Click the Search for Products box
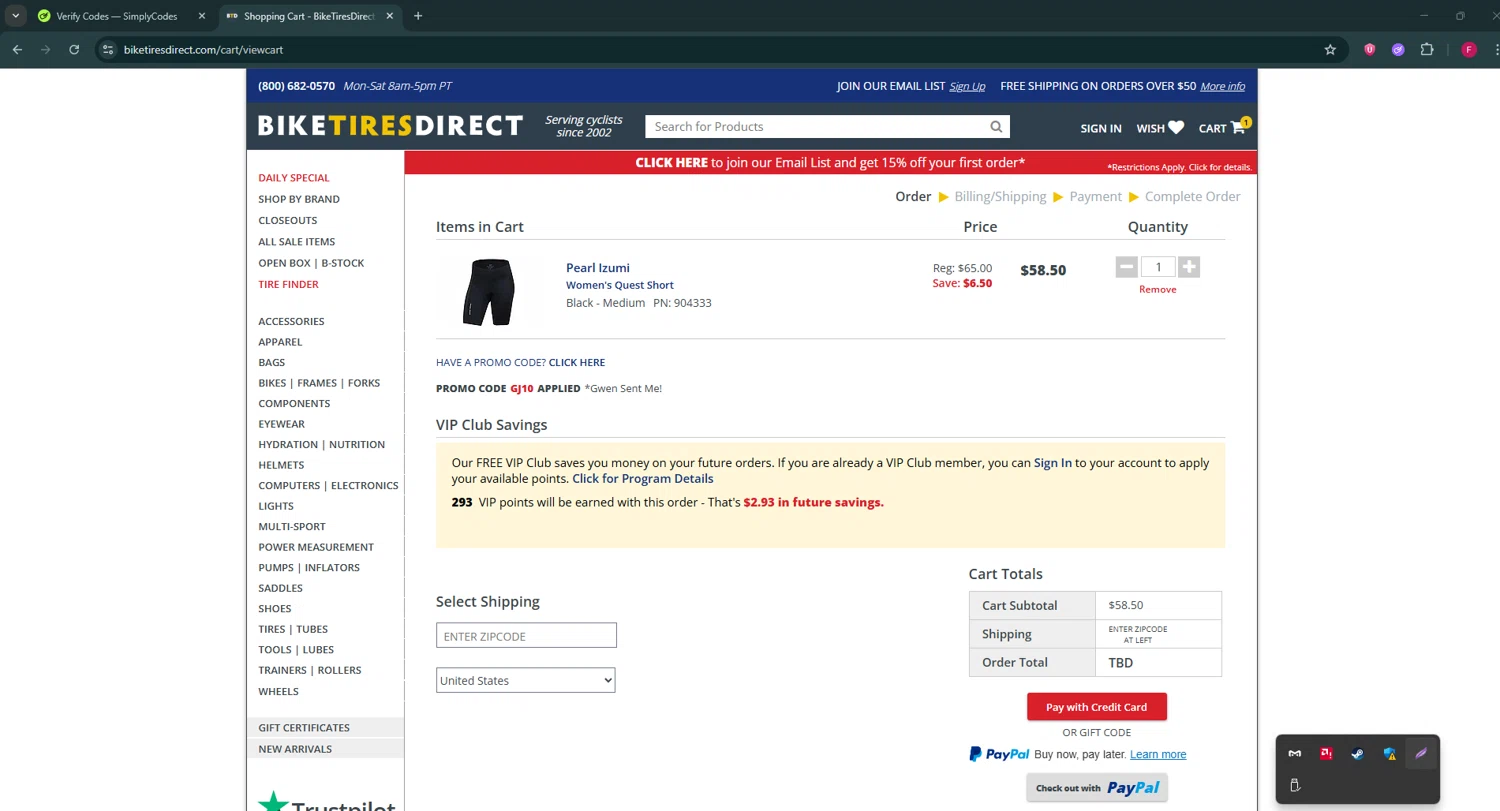Viewport: 1500px width, 811px height. point(815,127)
